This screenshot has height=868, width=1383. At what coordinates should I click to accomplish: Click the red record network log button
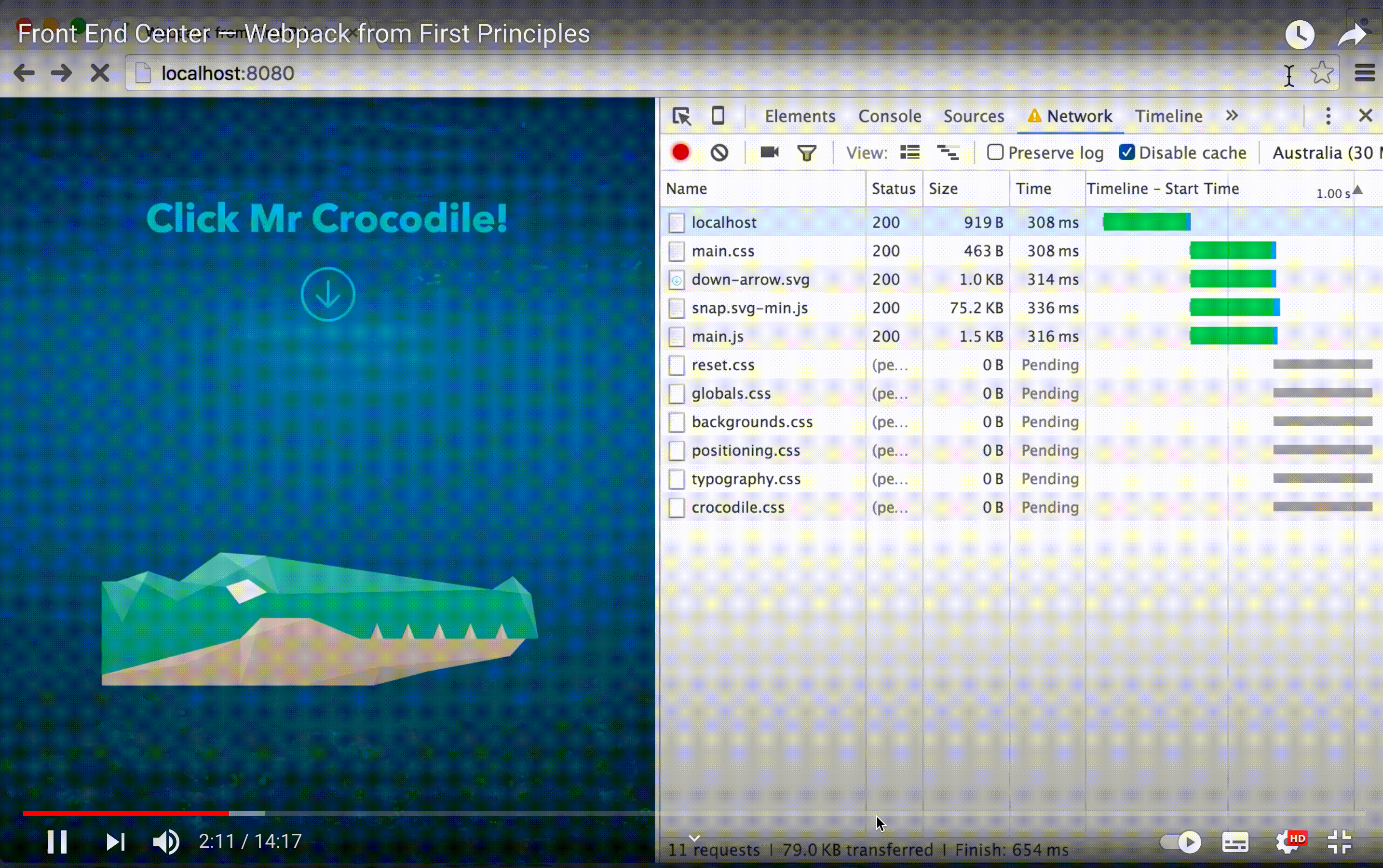tap(680, 153)
